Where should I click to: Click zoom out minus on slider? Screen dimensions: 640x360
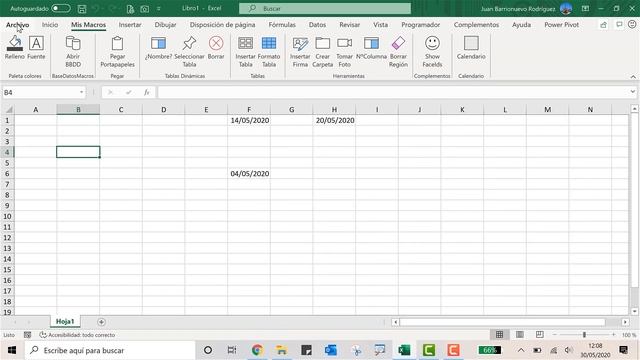554,335
